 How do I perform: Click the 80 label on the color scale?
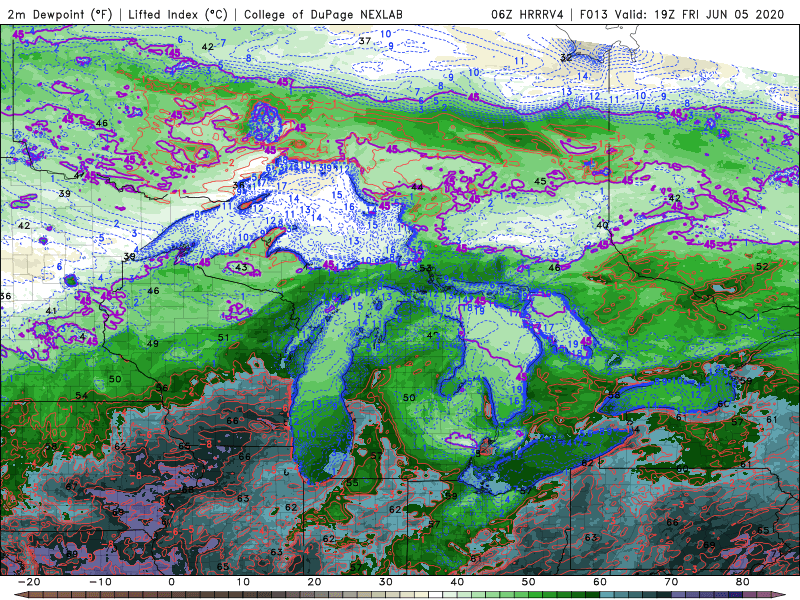743,582
